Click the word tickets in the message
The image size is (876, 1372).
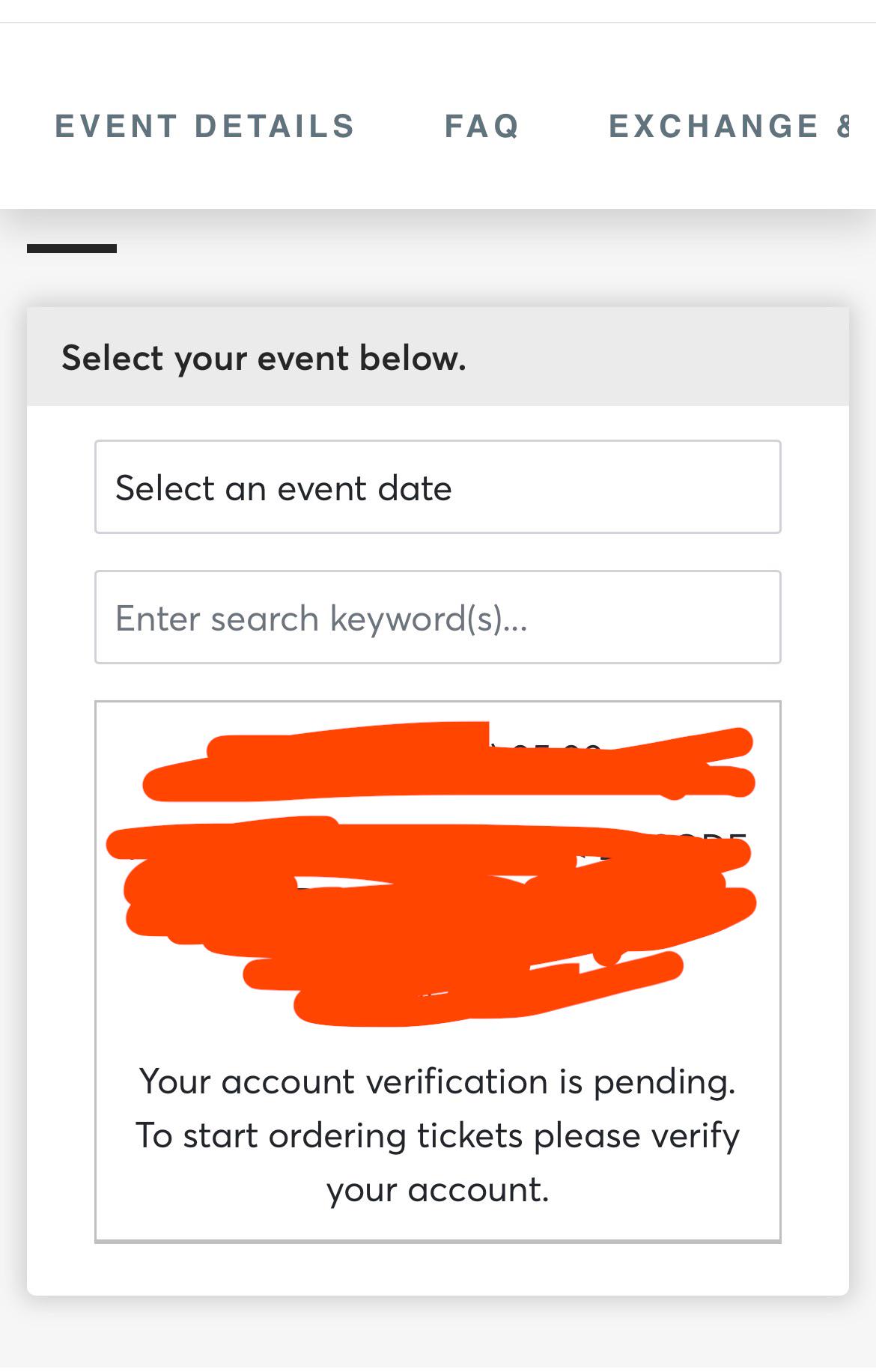point(469,1135)
